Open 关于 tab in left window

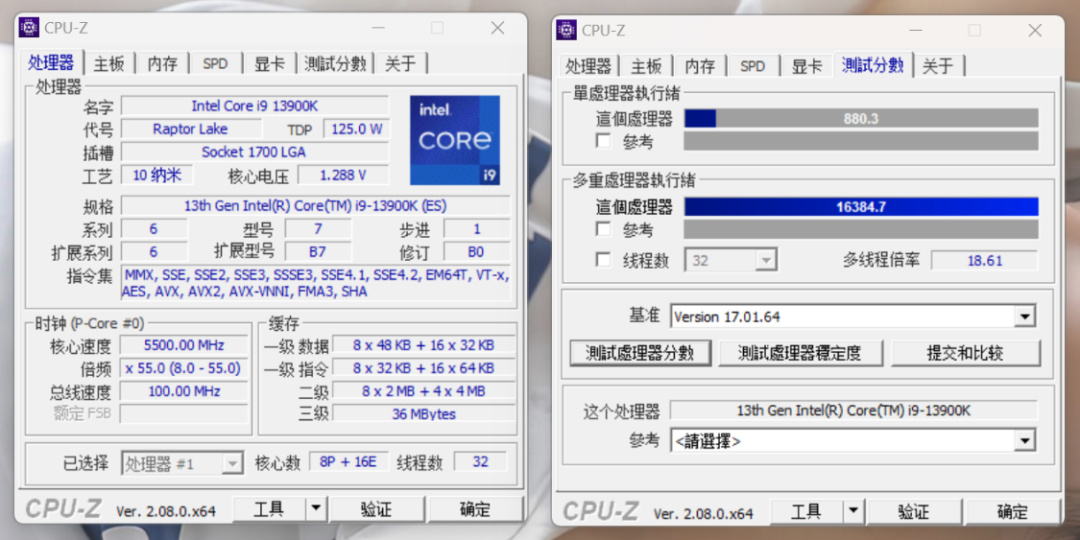coord(401,64)
